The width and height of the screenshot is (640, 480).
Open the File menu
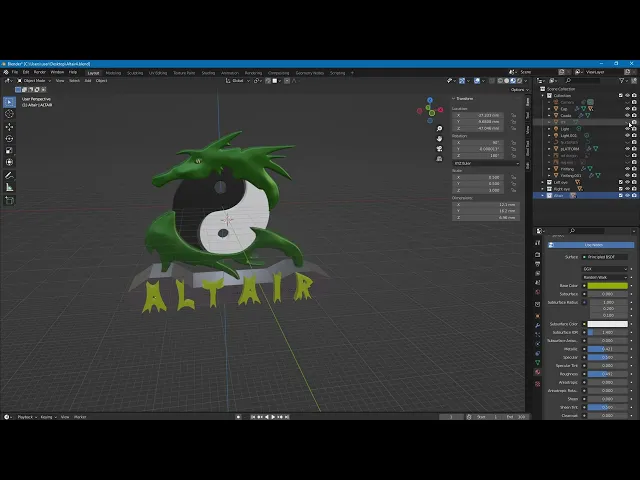(x=15, y=72)
